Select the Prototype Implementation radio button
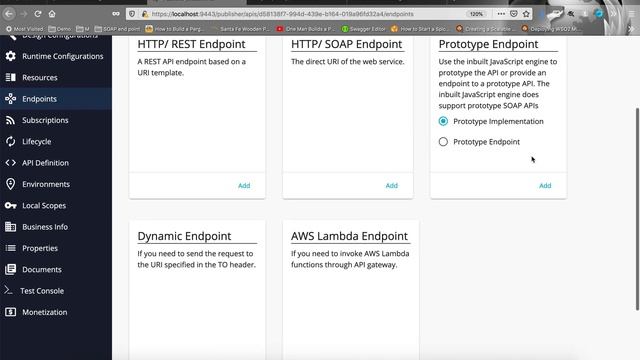This screenshot has height=360, width=640. click(443, 121)
